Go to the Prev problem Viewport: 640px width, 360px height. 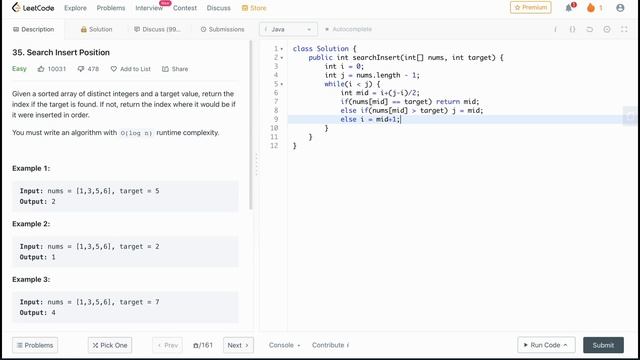(x=168, y=345)
